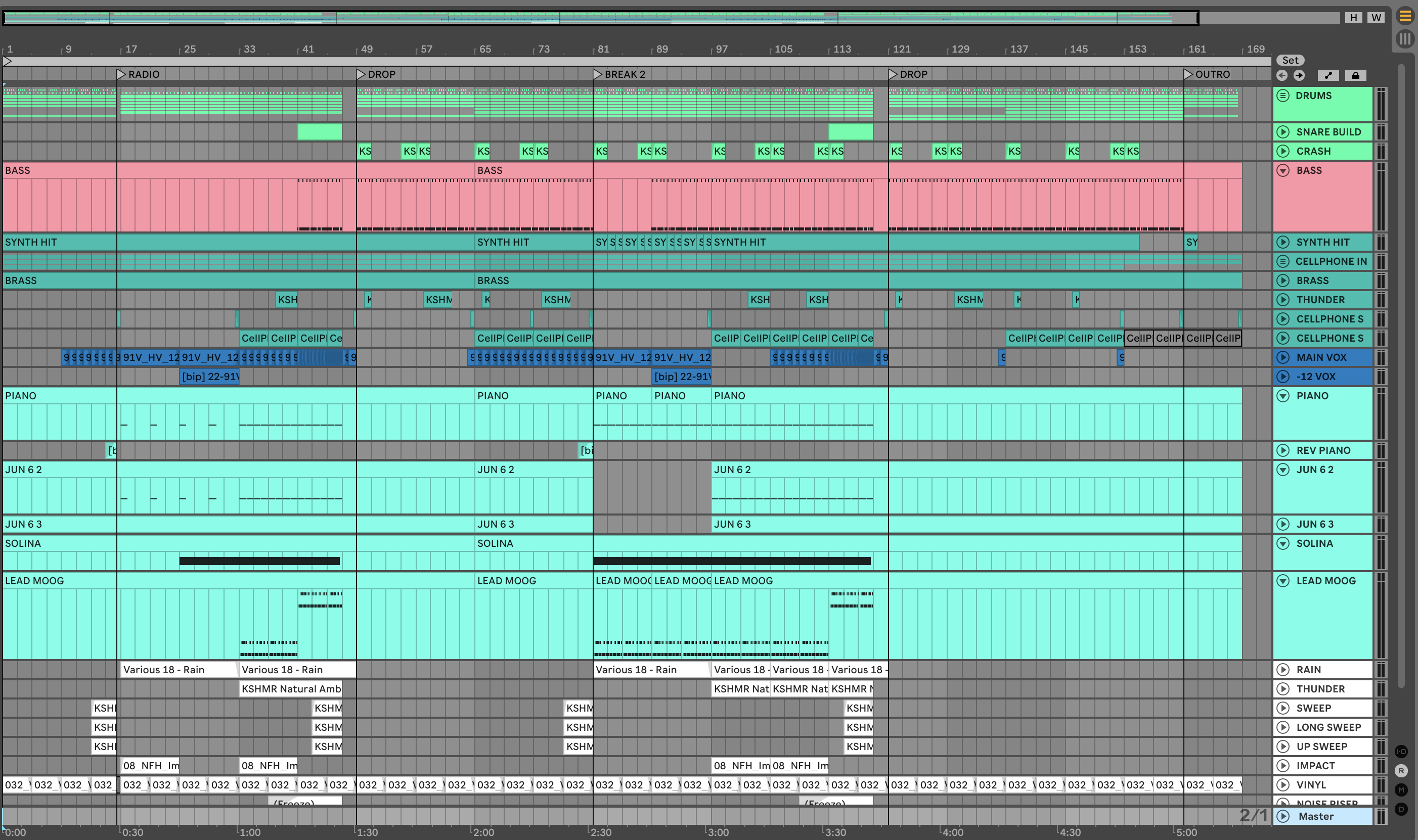Jump to previous locator arrow

coord(1282,75)
